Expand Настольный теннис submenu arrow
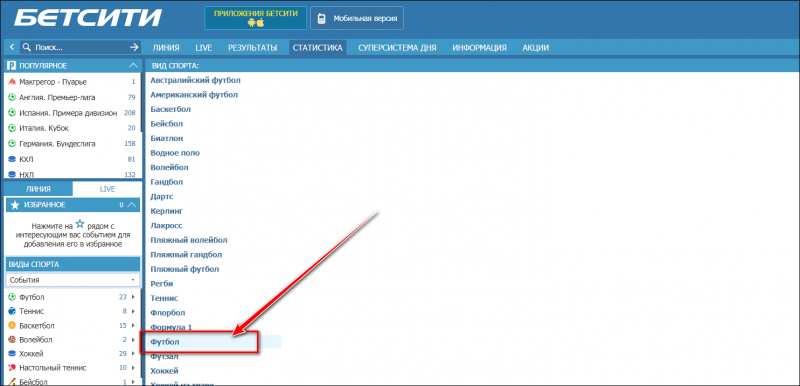 click(x=133, y=368)
